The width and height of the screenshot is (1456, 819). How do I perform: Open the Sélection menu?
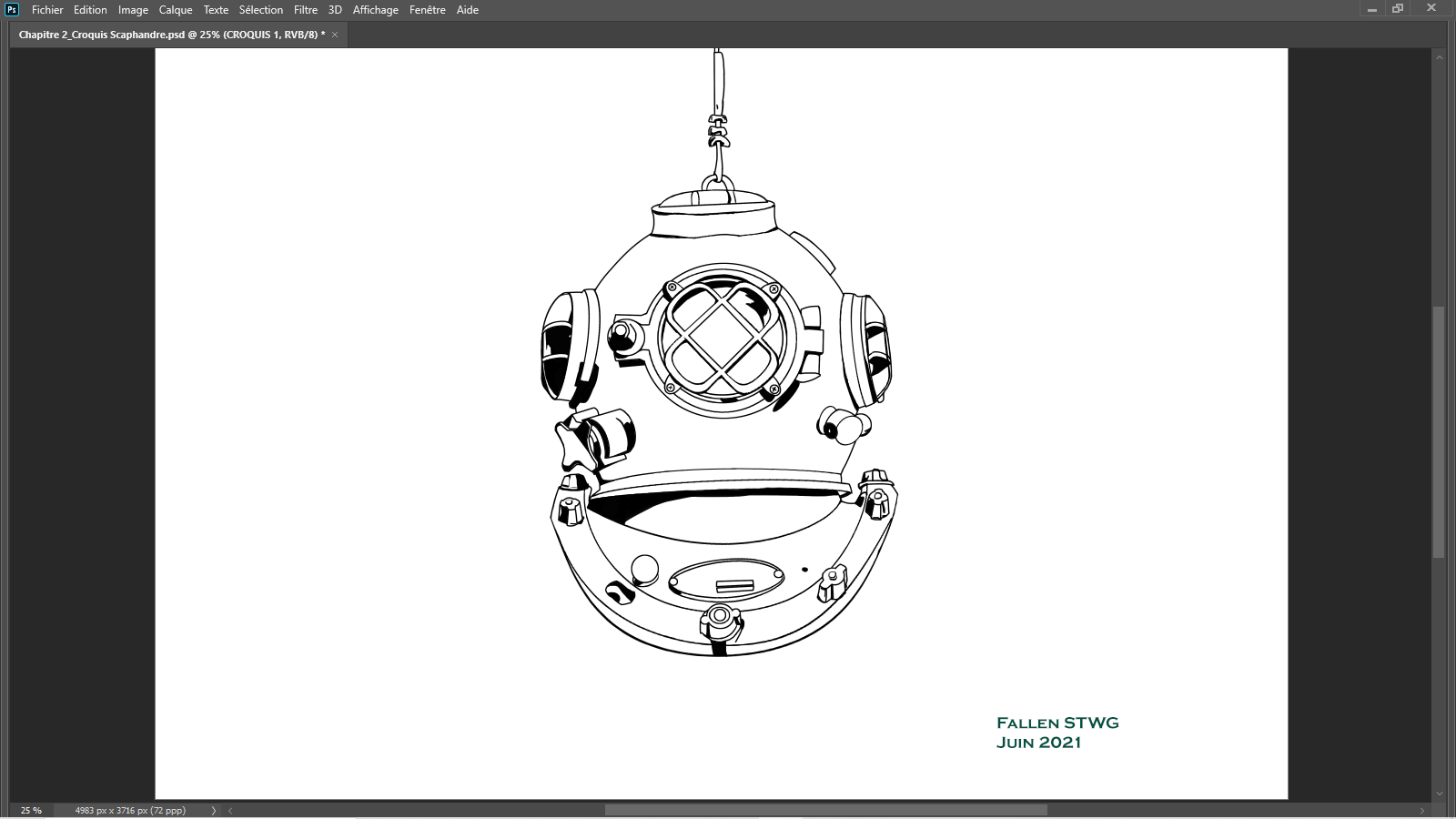(x=261, y=10)
